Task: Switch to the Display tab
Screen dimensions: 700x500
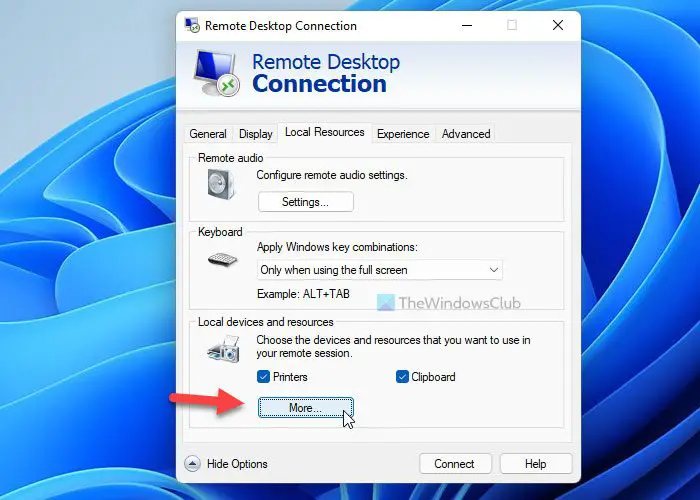Action: click(x=255, y=134)
